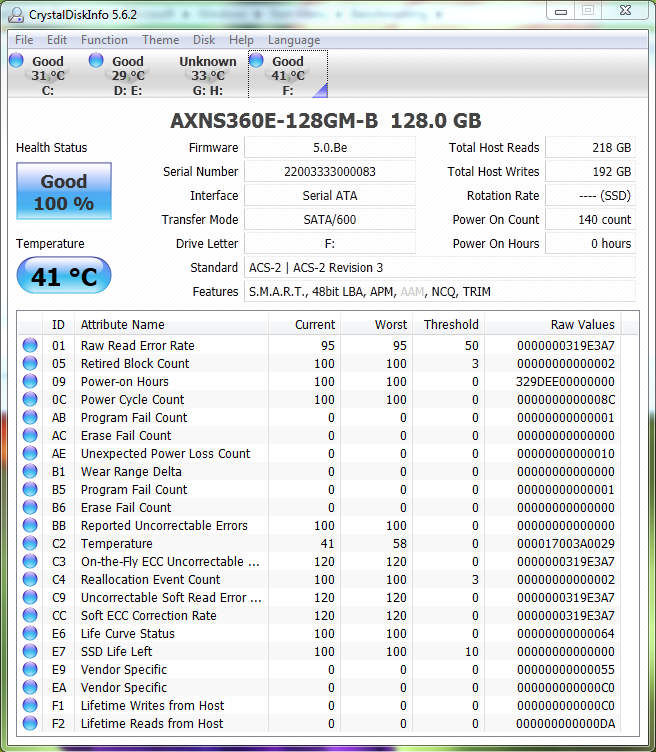
Task: Open the Theme menu
Action: pyautogui.click(x=160, y=40)
